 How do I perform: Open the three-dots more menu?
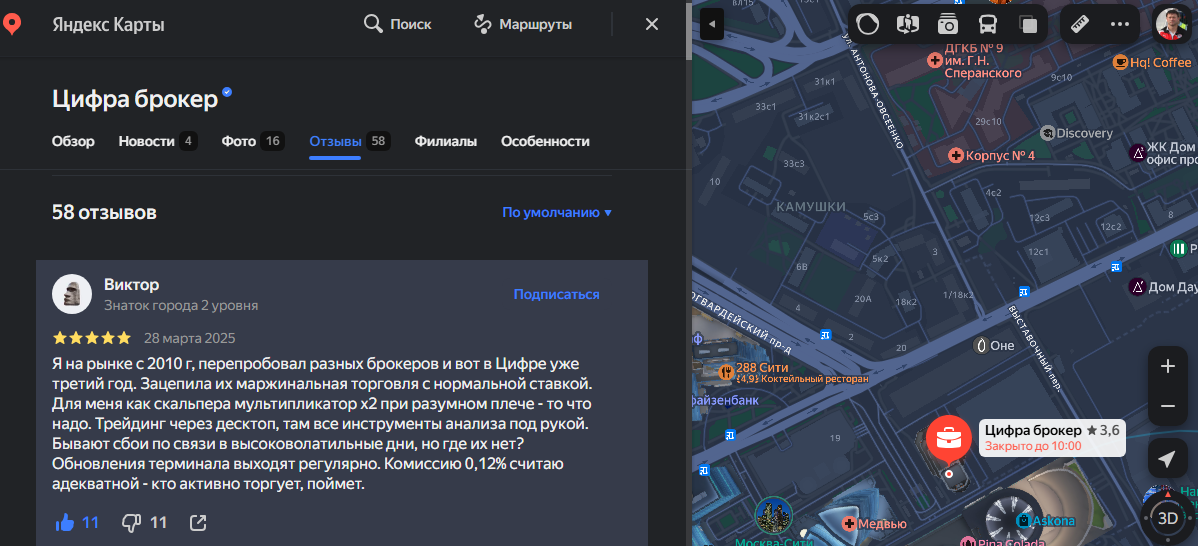(x=1119, y=24)
